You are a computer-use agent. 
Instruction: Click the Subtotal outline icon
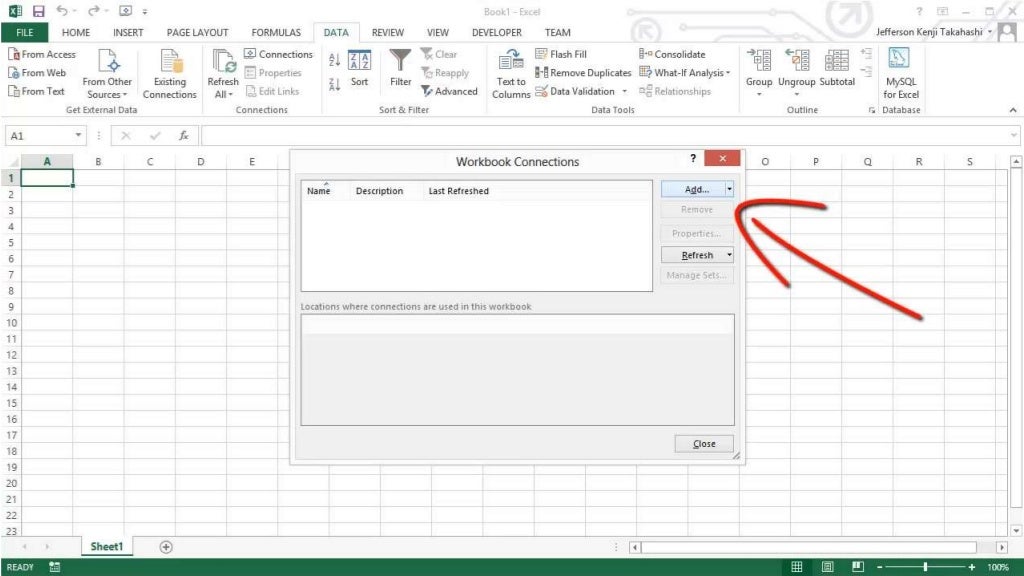point(837,62)
